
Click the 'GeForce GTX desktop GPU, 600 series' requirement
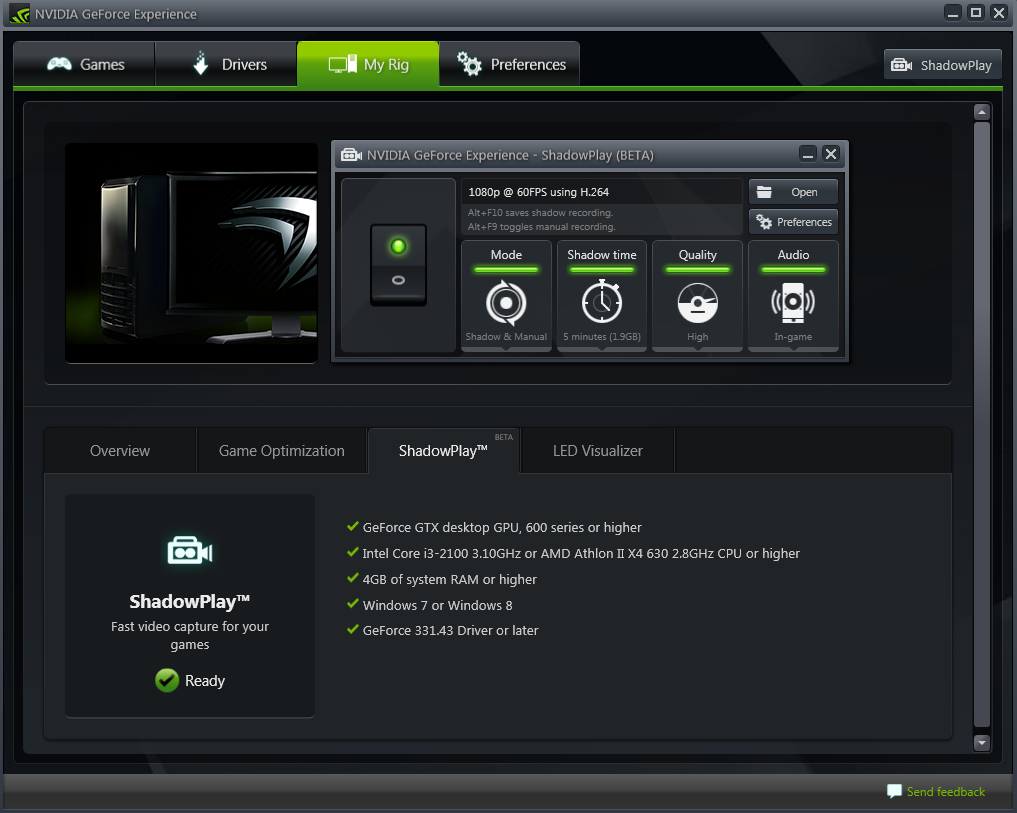click(x=501, y=528)
